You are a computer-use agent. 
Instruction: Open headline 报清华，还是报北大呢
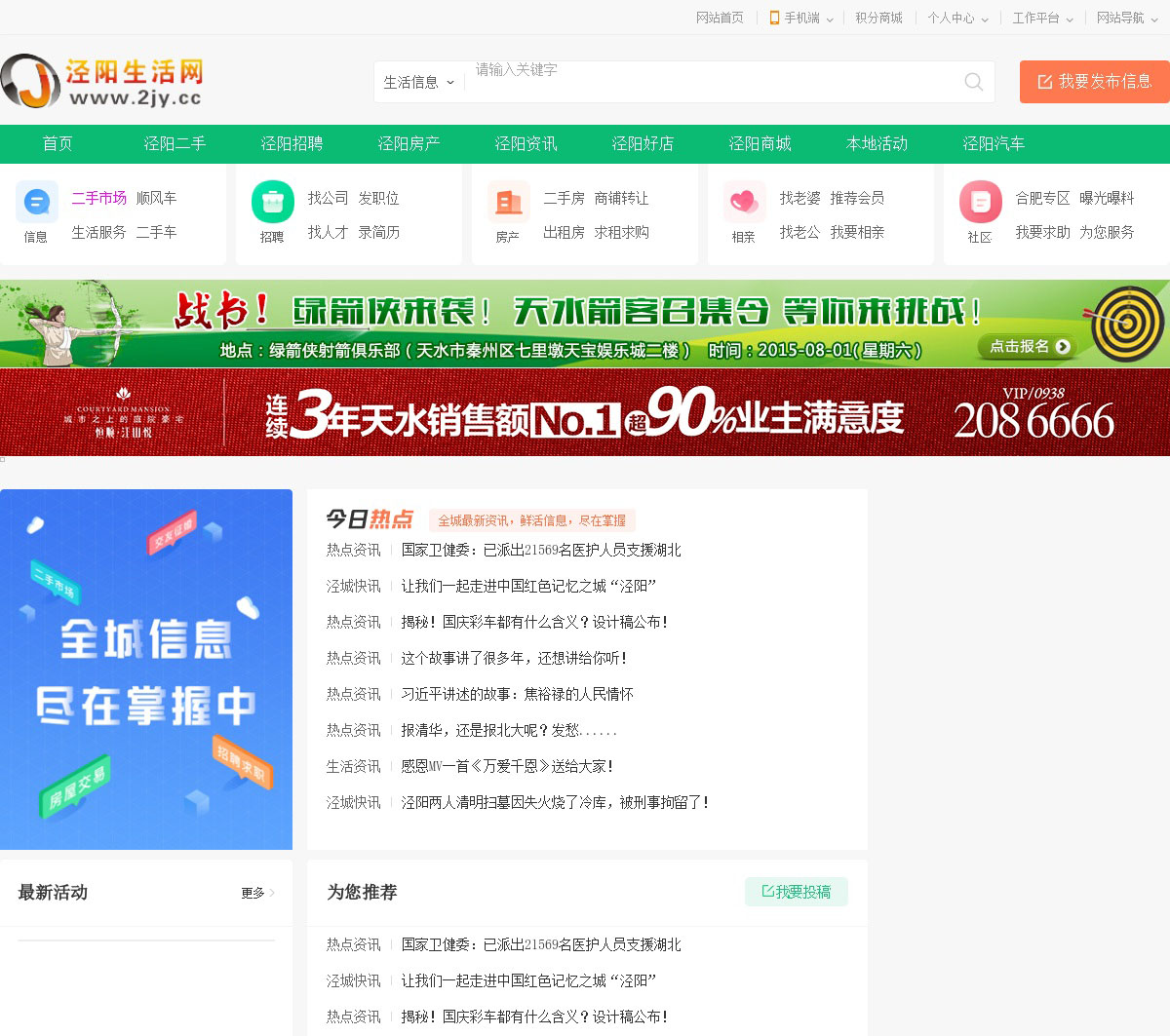pos(509,730)
